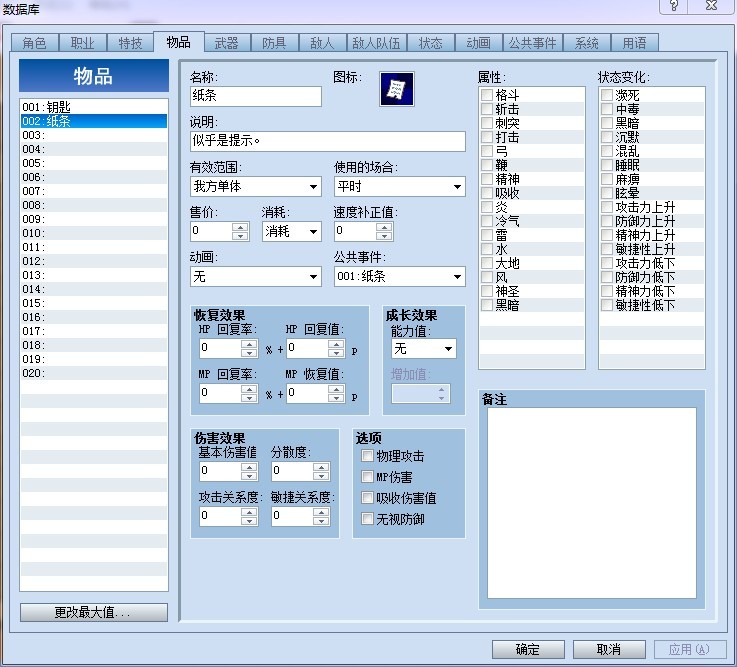Click inside the 备注 notes area

(x=592, y=502)
